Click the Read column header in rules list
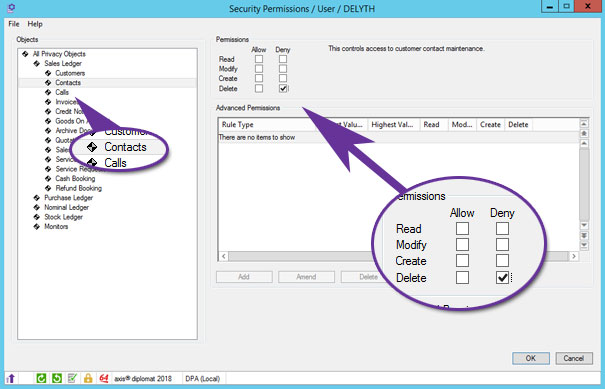The height and width of the screenshot is (389, 605). pyautogui.click(x=434, y=125)
